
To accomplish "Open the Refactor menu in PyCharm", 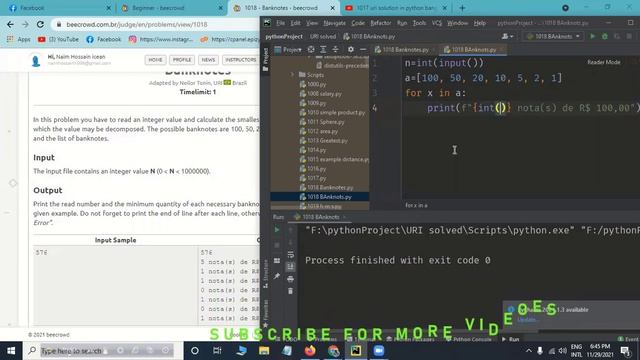I will point(381,23).
